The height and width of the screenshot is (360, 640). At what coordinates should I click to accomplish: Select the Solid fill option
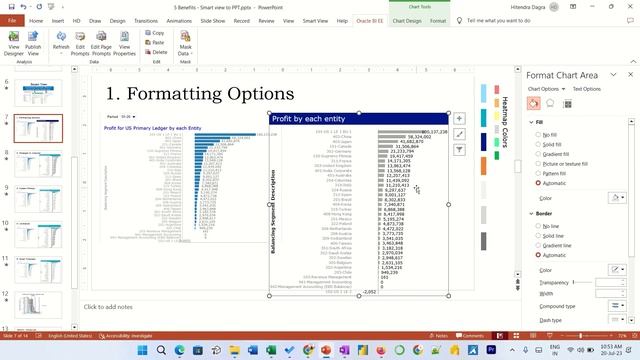click(548, 144)
